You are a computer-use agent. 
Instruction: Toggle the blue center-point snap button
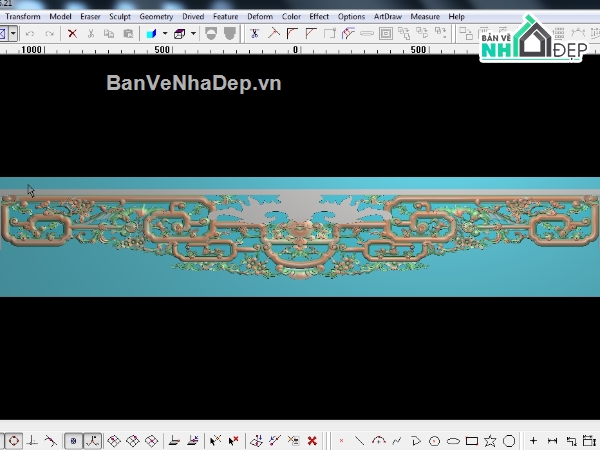[73, 441]
